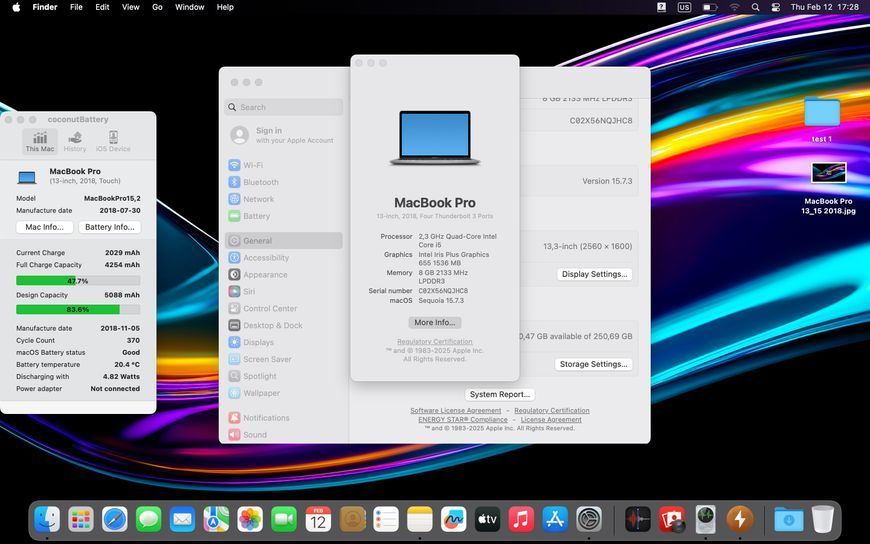Open the ENERGY STAR Compliance link

point(463,420)
